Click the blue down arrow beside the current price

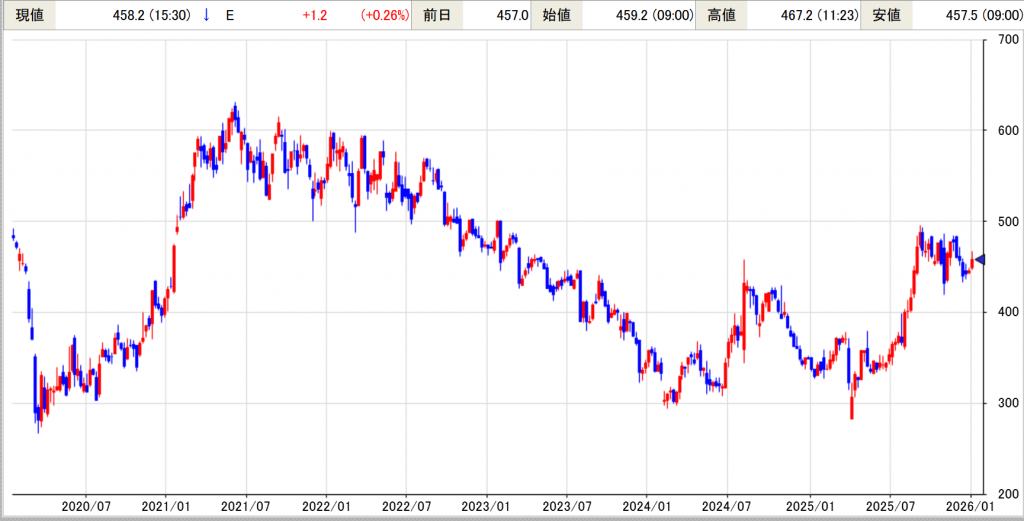tap(206, 15)
